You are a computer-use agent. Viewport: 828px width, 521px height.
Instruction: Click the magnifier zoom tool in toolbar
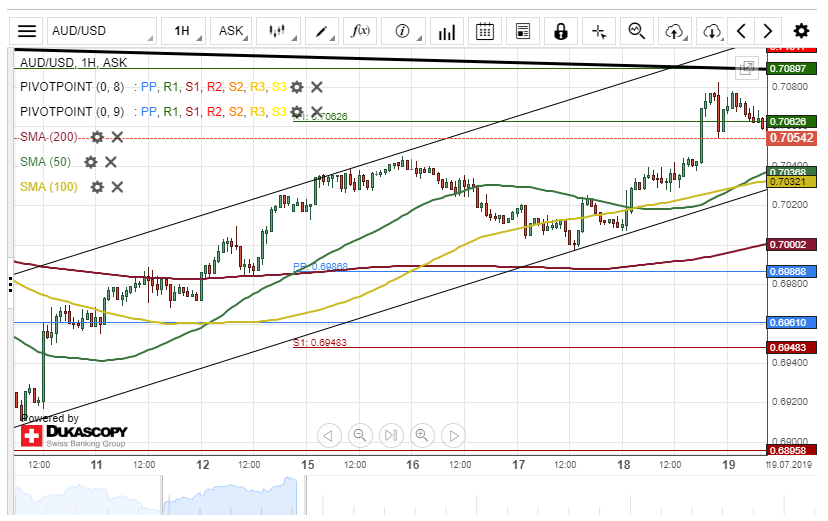pyautogui.click(x=636, y=31)
